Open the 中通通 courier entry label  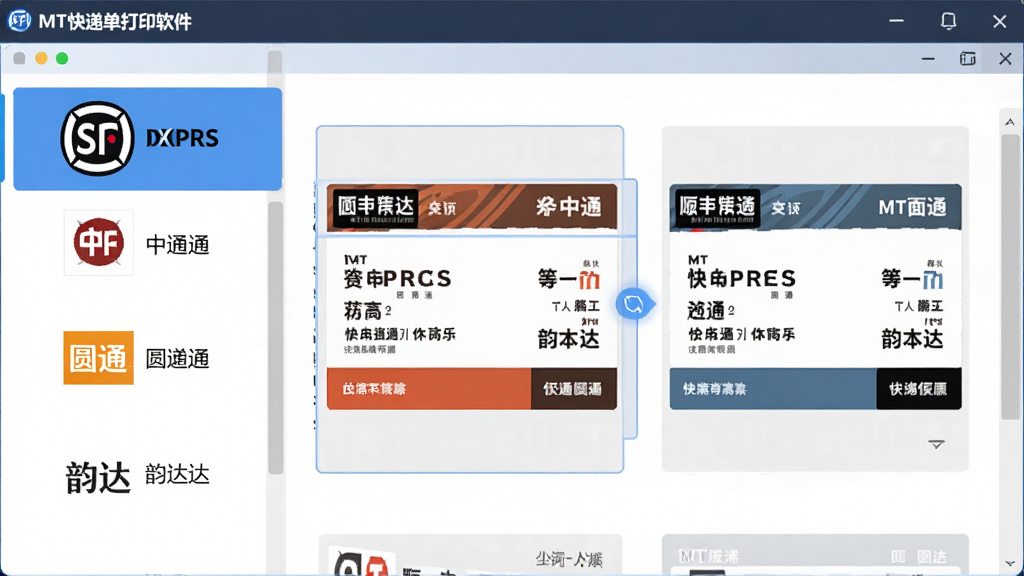tap(178, 245)
